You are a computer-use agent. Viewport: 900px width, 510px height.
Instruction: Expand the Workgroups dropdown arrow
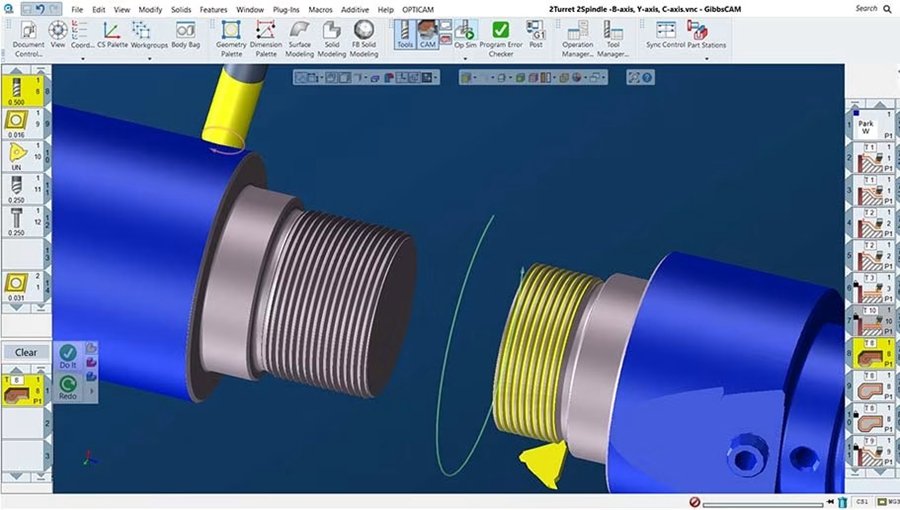[x=149, y=59]
